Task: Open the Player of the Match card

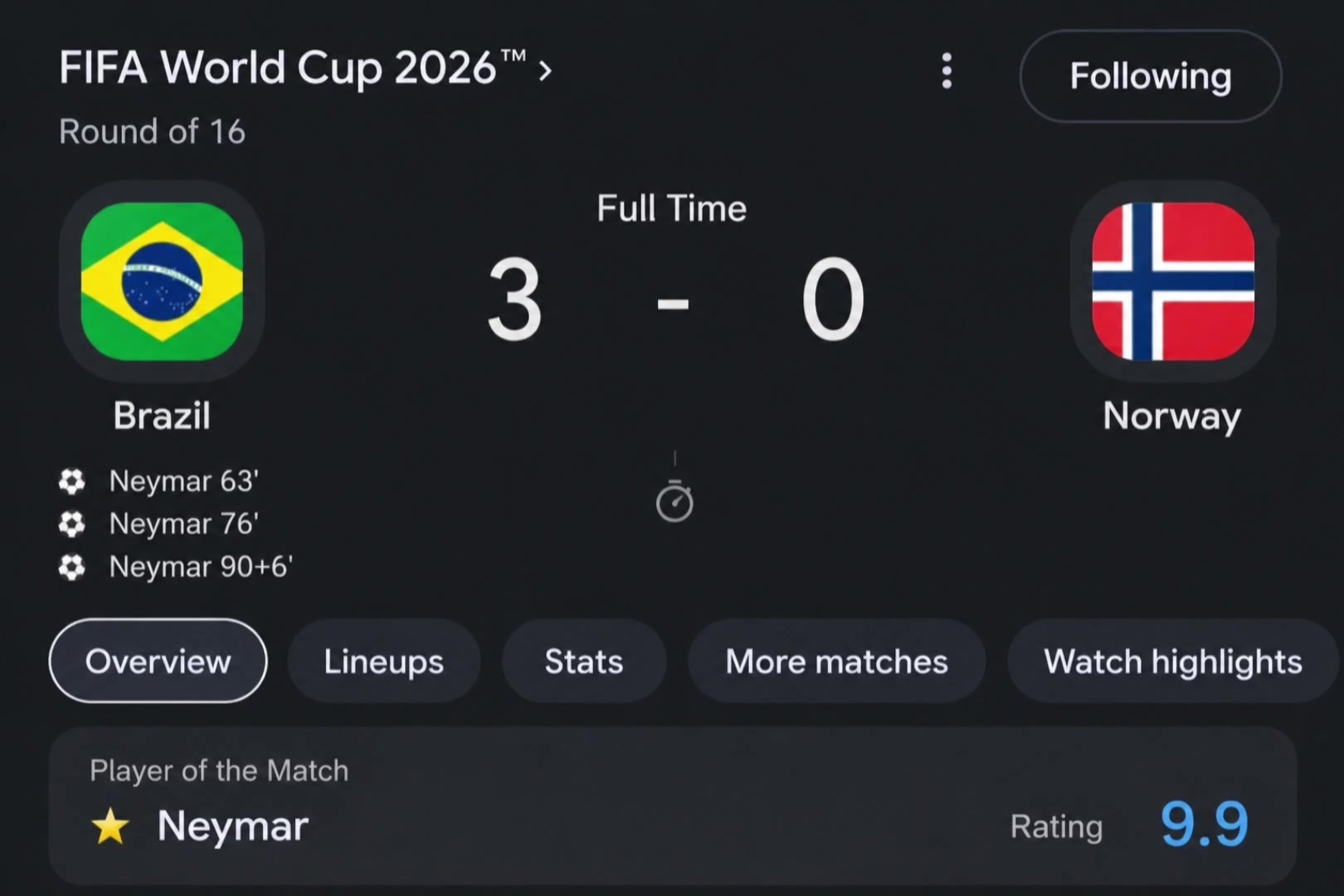Action: point(673,806)
